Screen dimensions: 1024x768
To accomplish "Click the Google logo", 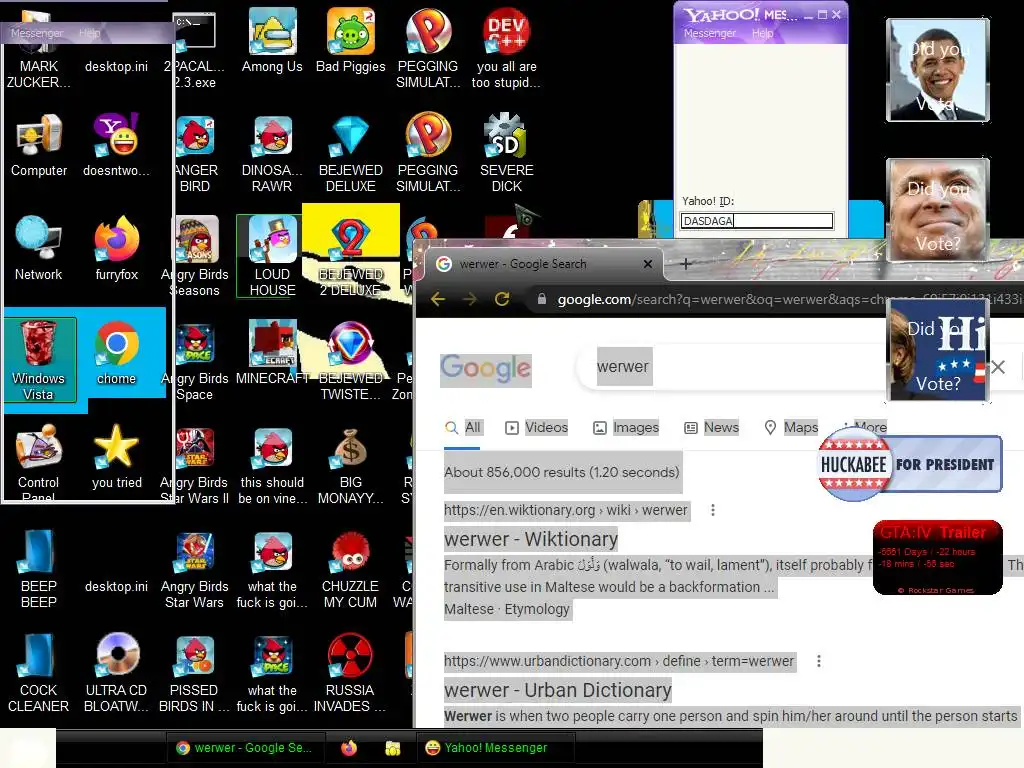I will (485, 370).
